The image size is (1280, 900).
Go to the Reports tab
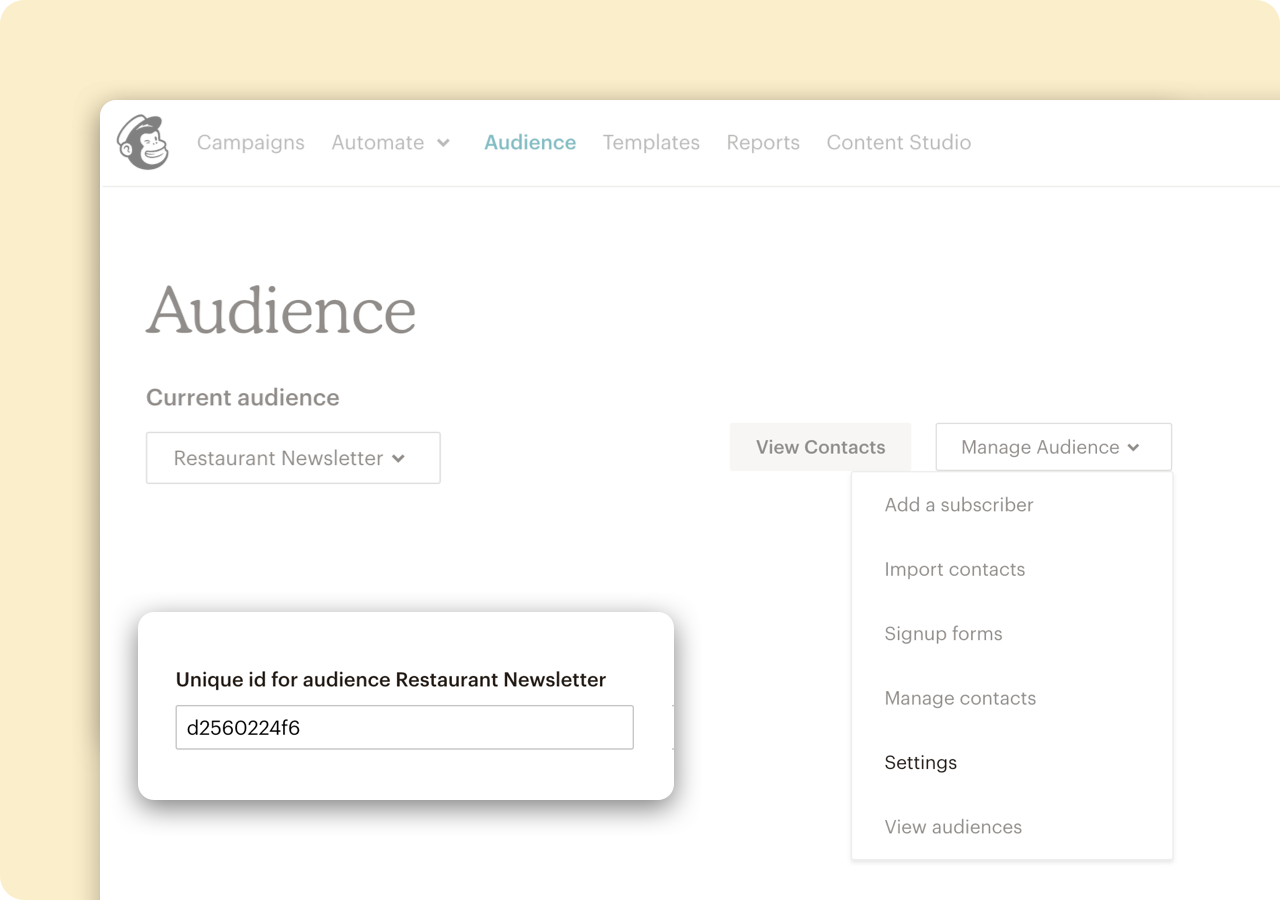(763, 143)
